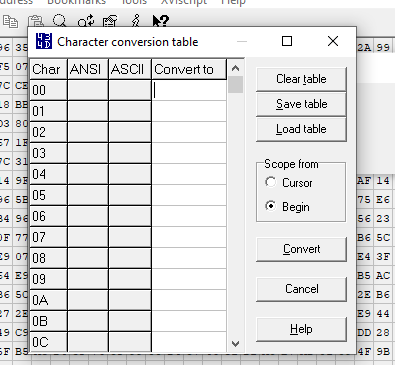Click the Convert to cell for row 09
395x365 pixels.
click(189, 279)
